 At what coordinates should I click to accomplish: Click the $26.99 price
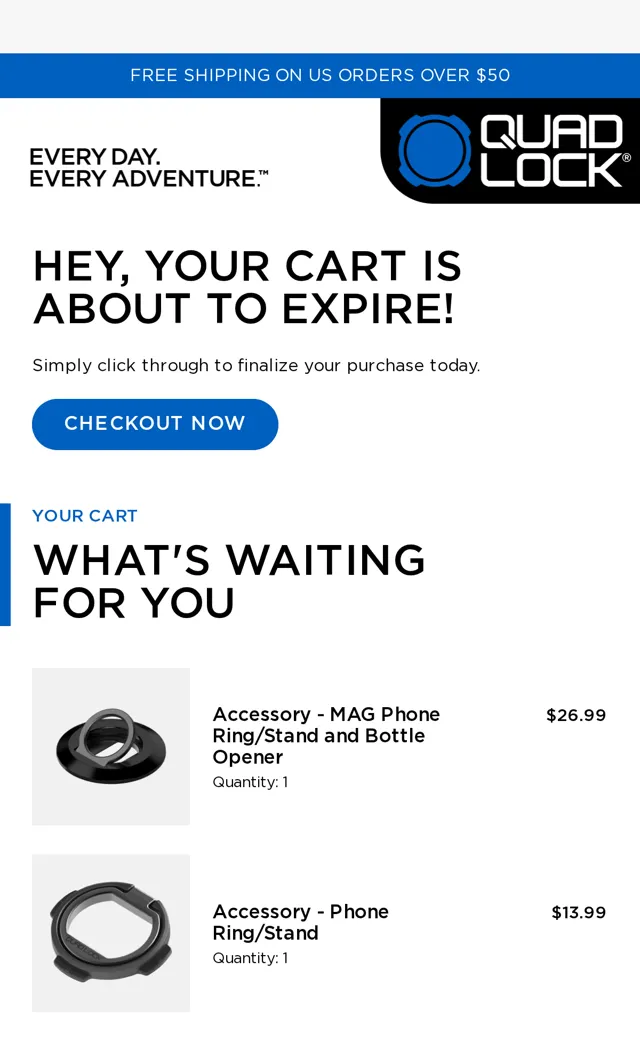pos(576,715)
